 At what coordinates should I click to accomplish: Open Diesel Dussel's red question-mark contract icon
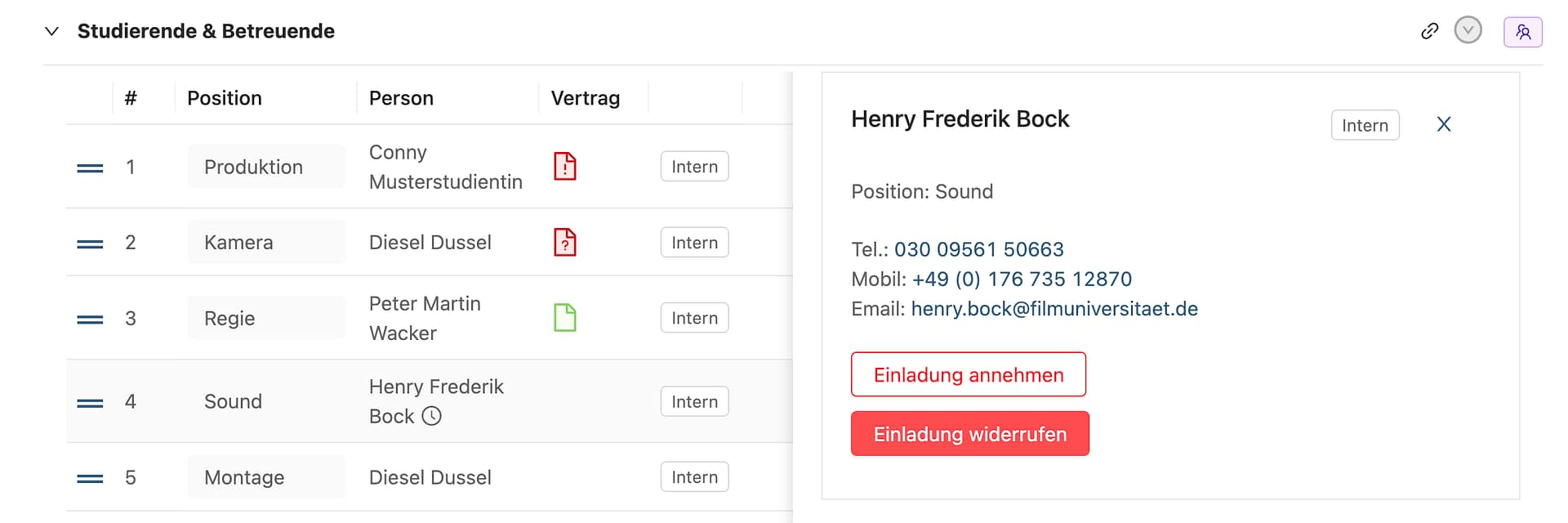coord(565,243)
